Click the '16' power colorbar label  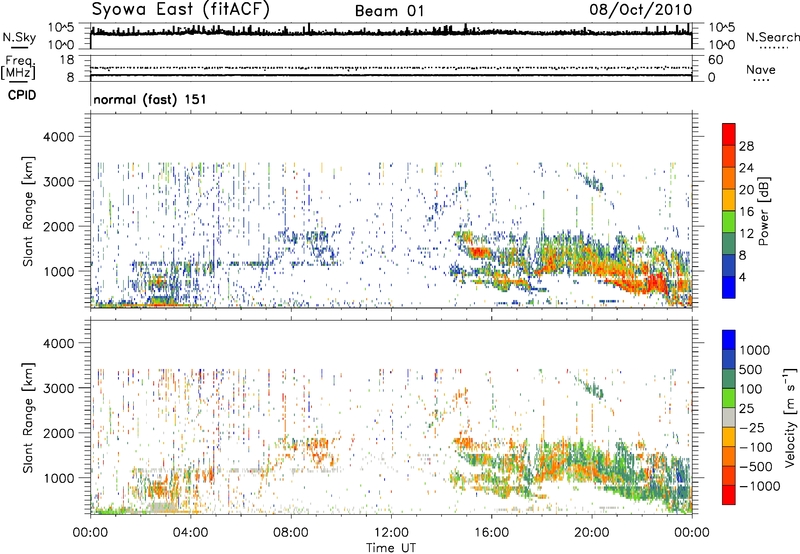(x=746, y=212)
